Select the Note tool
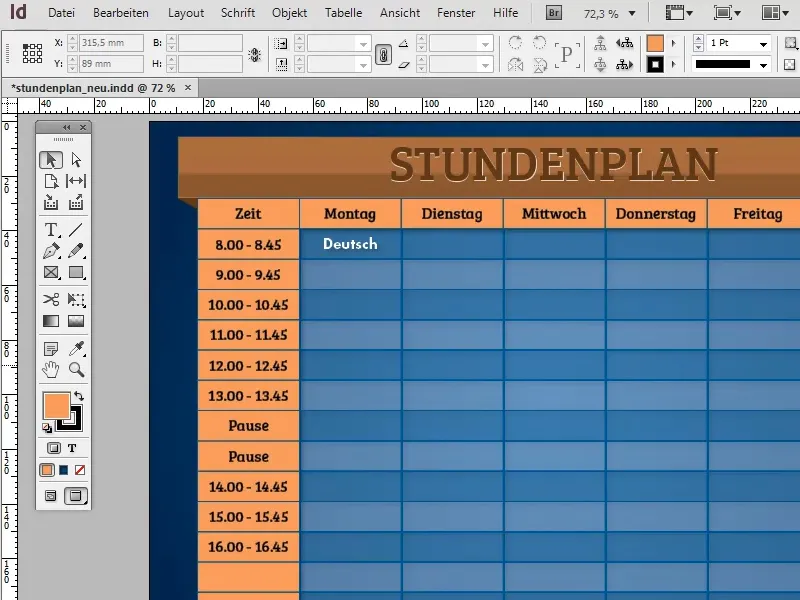This screenshot has height=600, width=800. (51, 348)
